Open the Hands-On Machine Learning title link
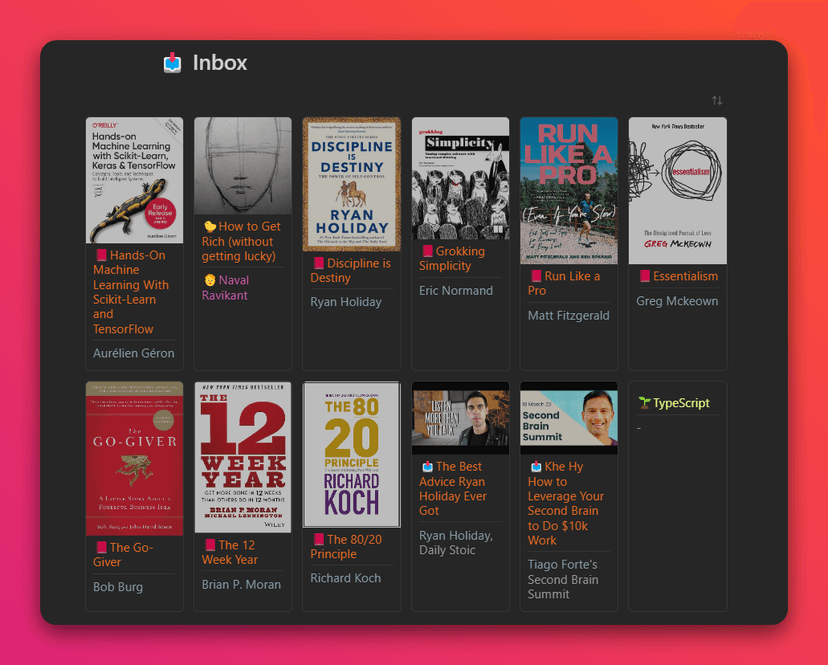Screen dimensions: 828x665 pos(131,292)
